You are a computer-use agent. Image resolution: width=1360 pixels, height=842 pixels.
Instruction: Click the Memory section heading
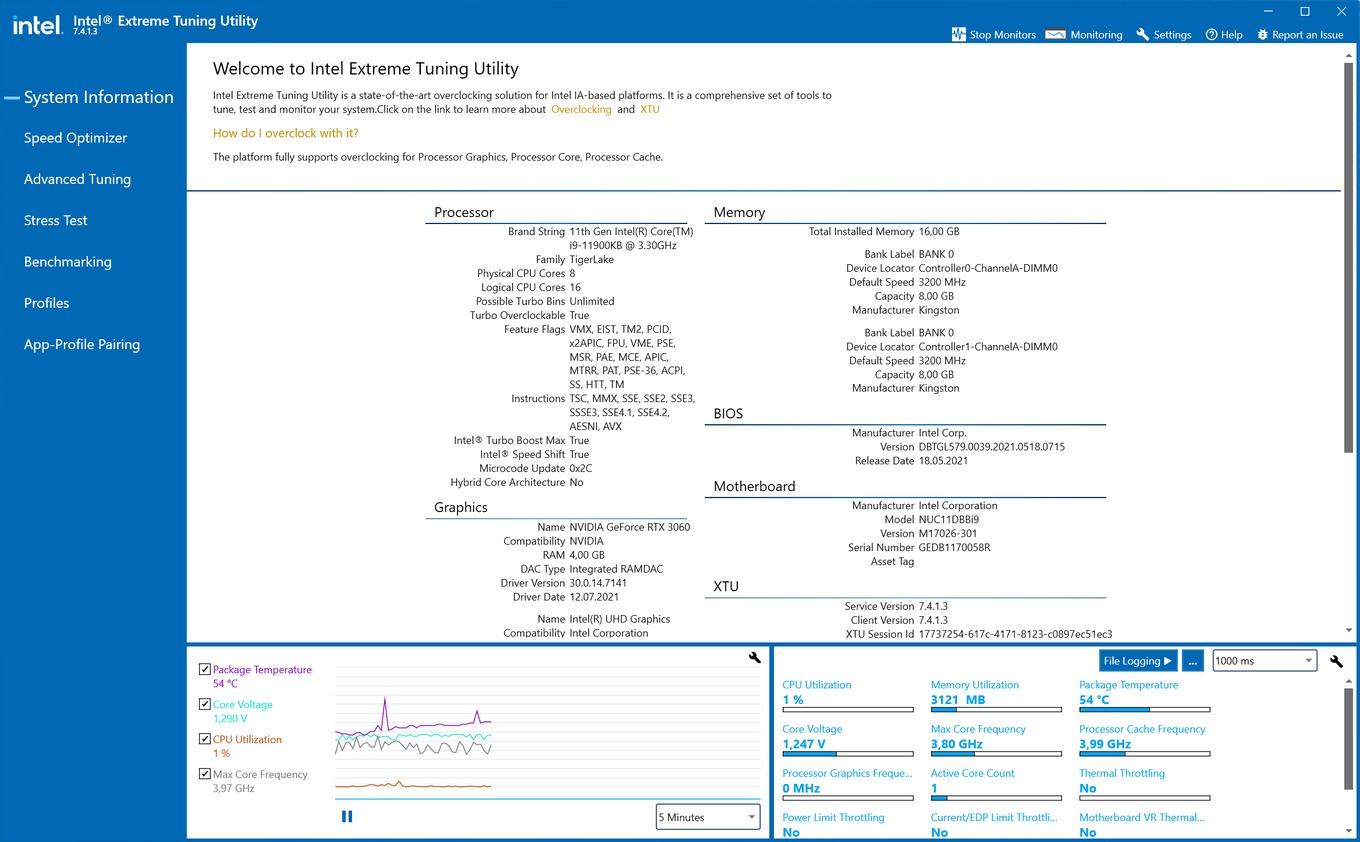click(x=739, y=212)
